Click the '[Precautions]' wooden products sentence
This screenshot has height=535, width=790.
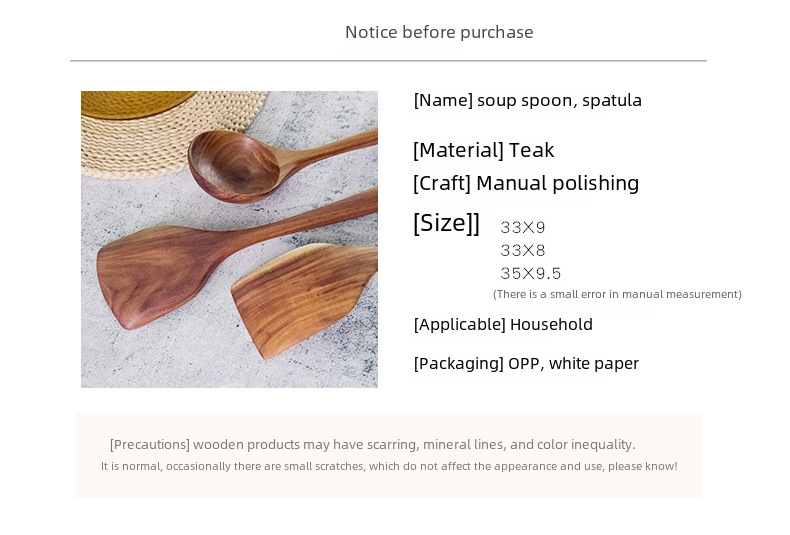coord(372,444)
